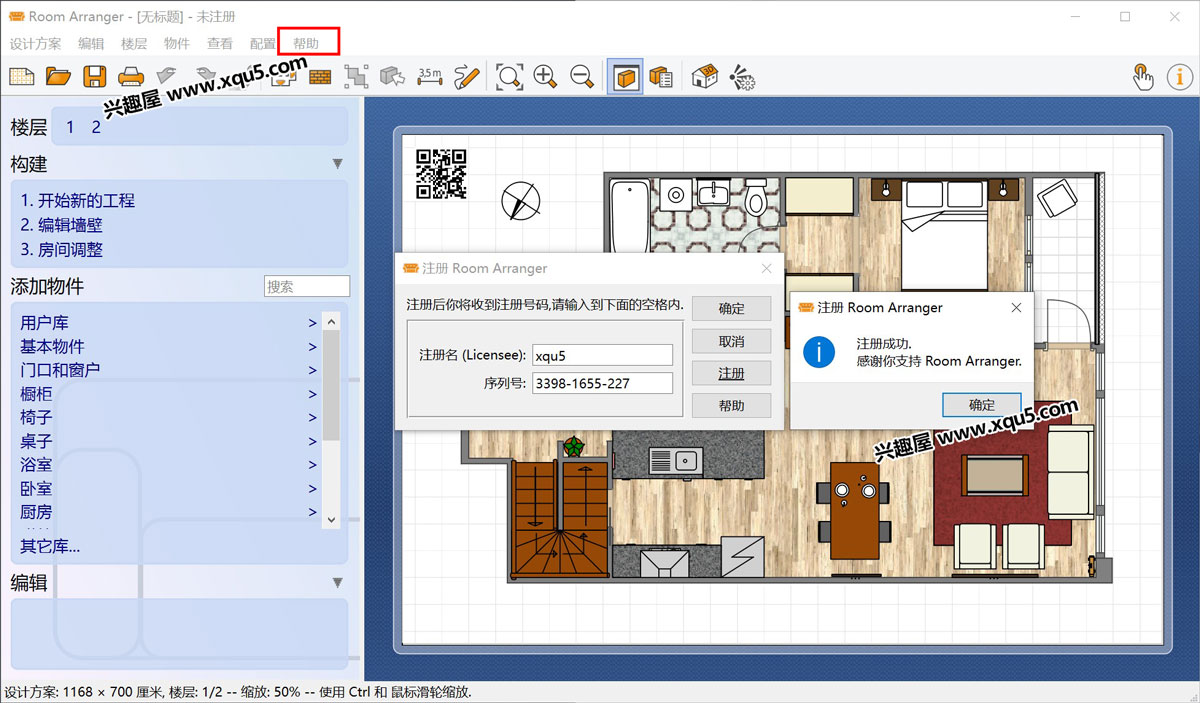Click 取消 in the registration dialog
Viewport: 1200px width, 703px height.
click(731, 341)
